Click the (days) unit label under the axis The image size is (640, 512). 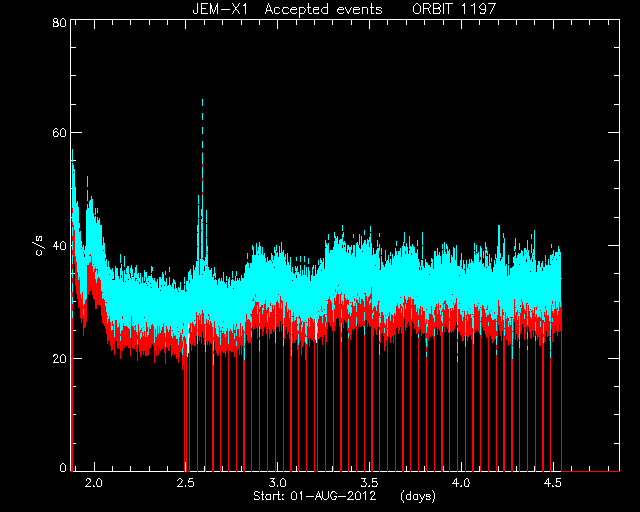tap(418, 496)
